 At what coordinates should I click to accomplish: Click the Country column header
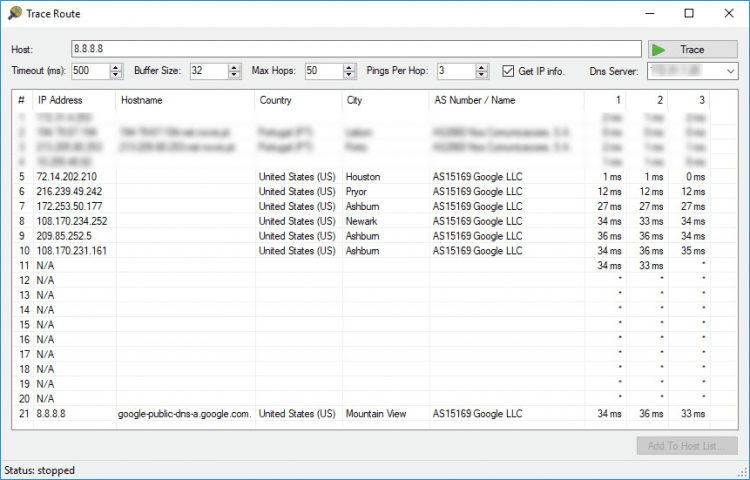276,100
